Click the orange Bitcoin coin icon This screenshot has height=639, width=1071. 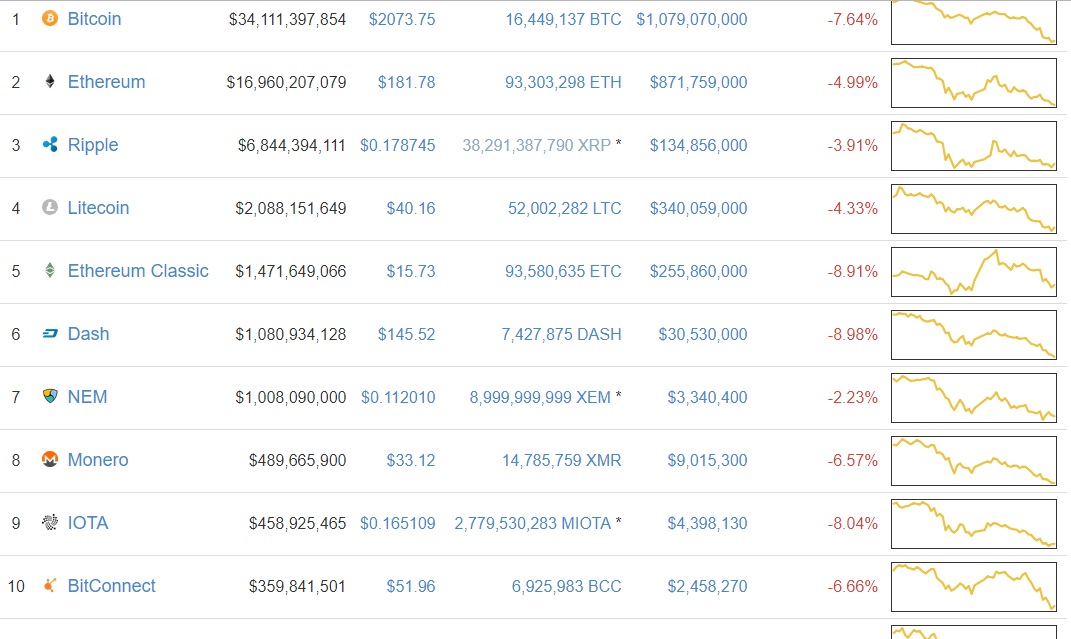point(49,18)
